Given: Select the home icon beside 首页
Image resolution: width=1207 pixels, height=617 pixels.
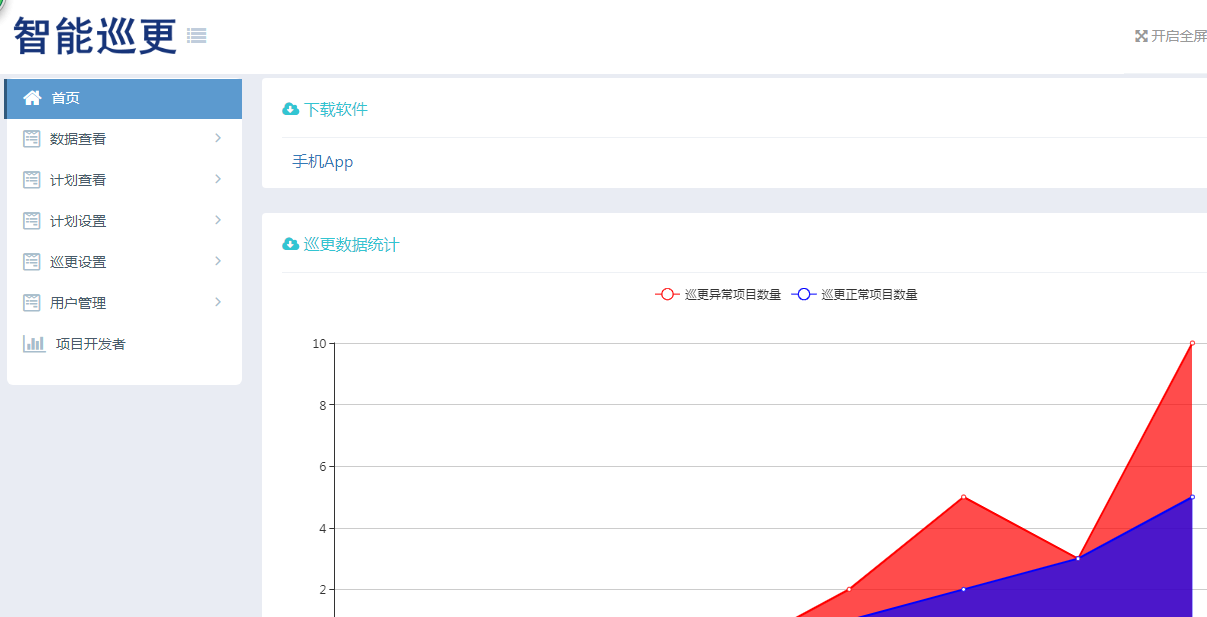Looking at the screenshot, I should pos(32,98).
